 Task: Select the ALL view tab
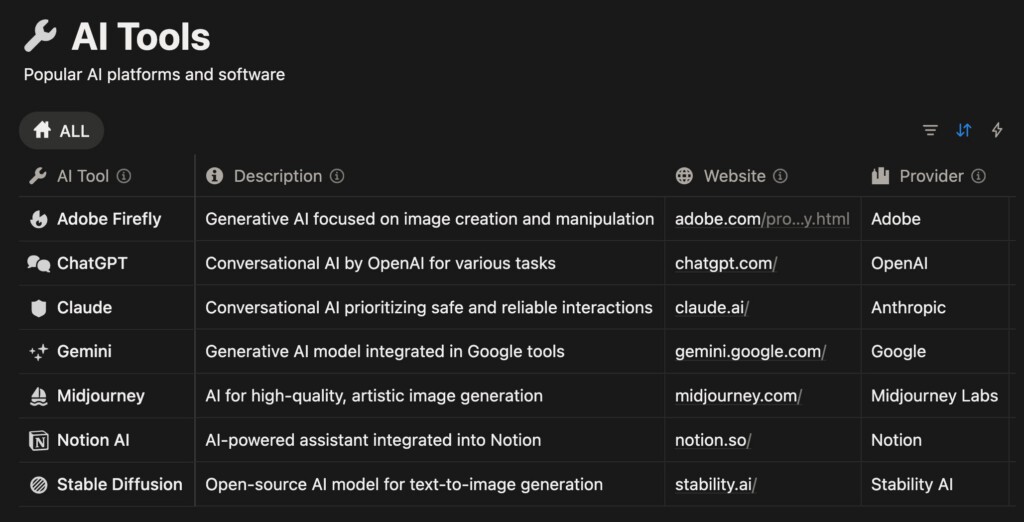(x=61, y=130)
